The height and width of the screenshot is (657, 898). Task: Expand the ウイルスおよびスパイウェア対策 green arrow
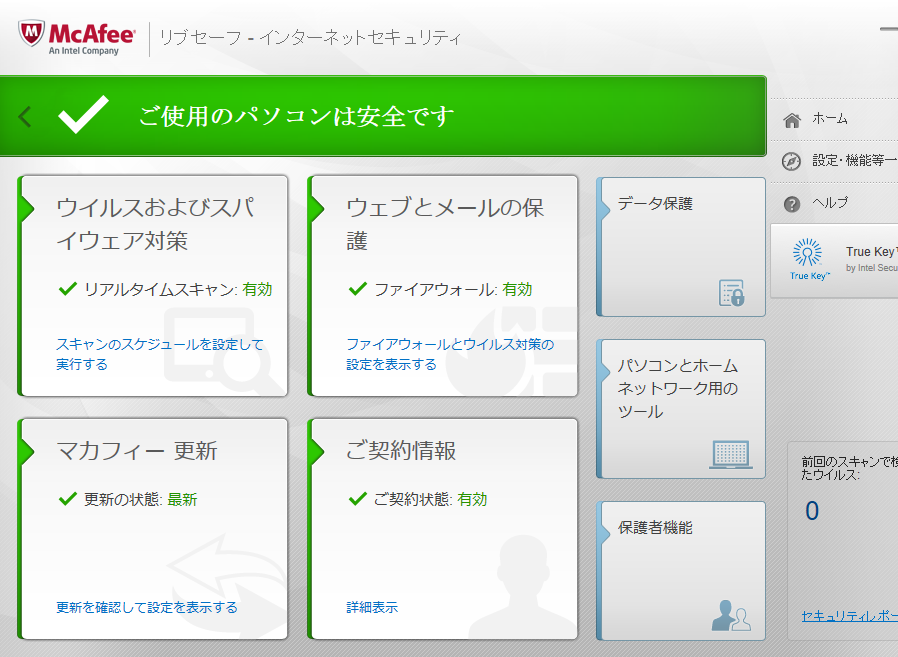click(27, 210)
